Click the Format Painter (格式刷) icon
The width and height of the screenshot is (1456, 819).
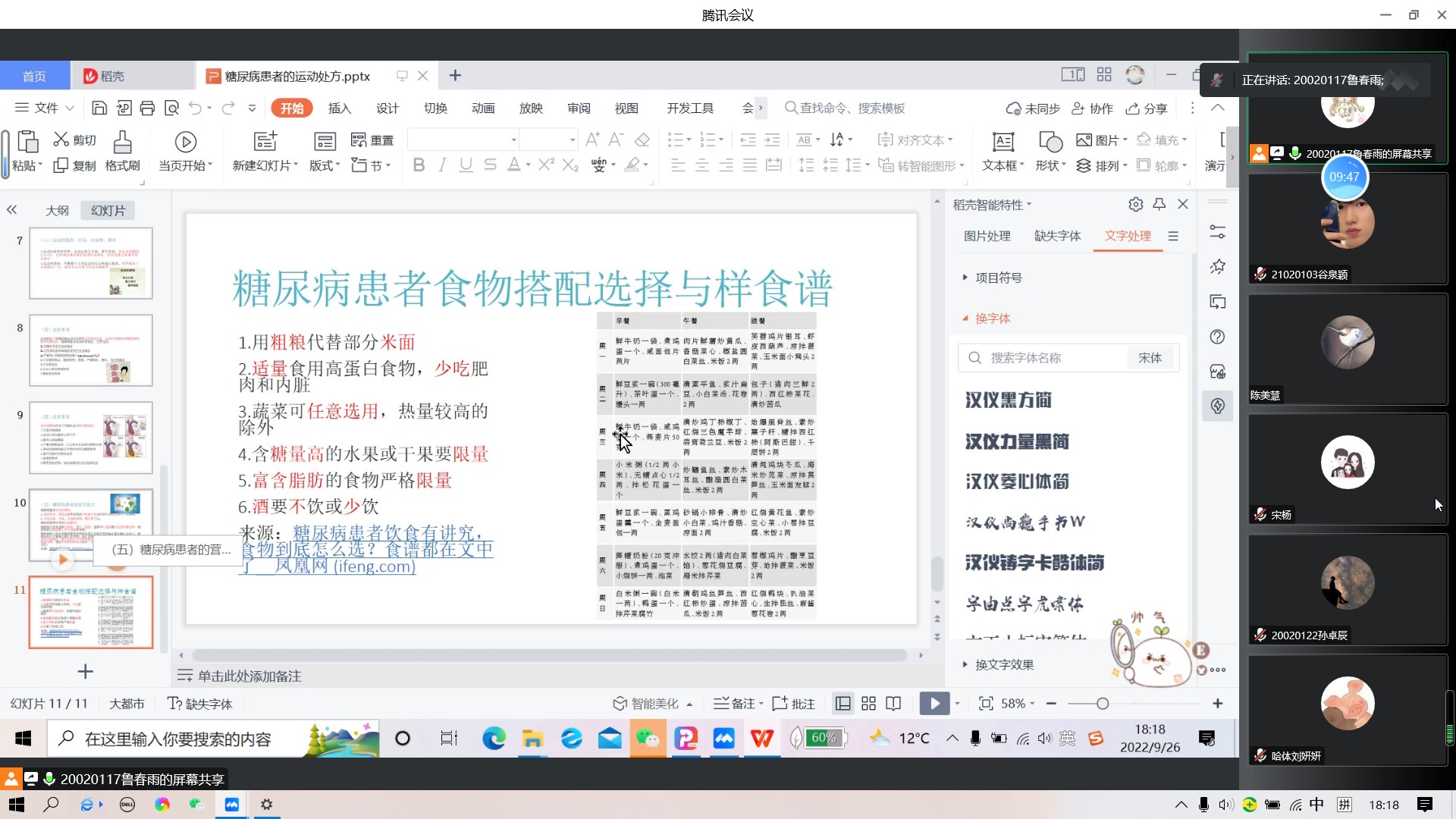(122, 142)
